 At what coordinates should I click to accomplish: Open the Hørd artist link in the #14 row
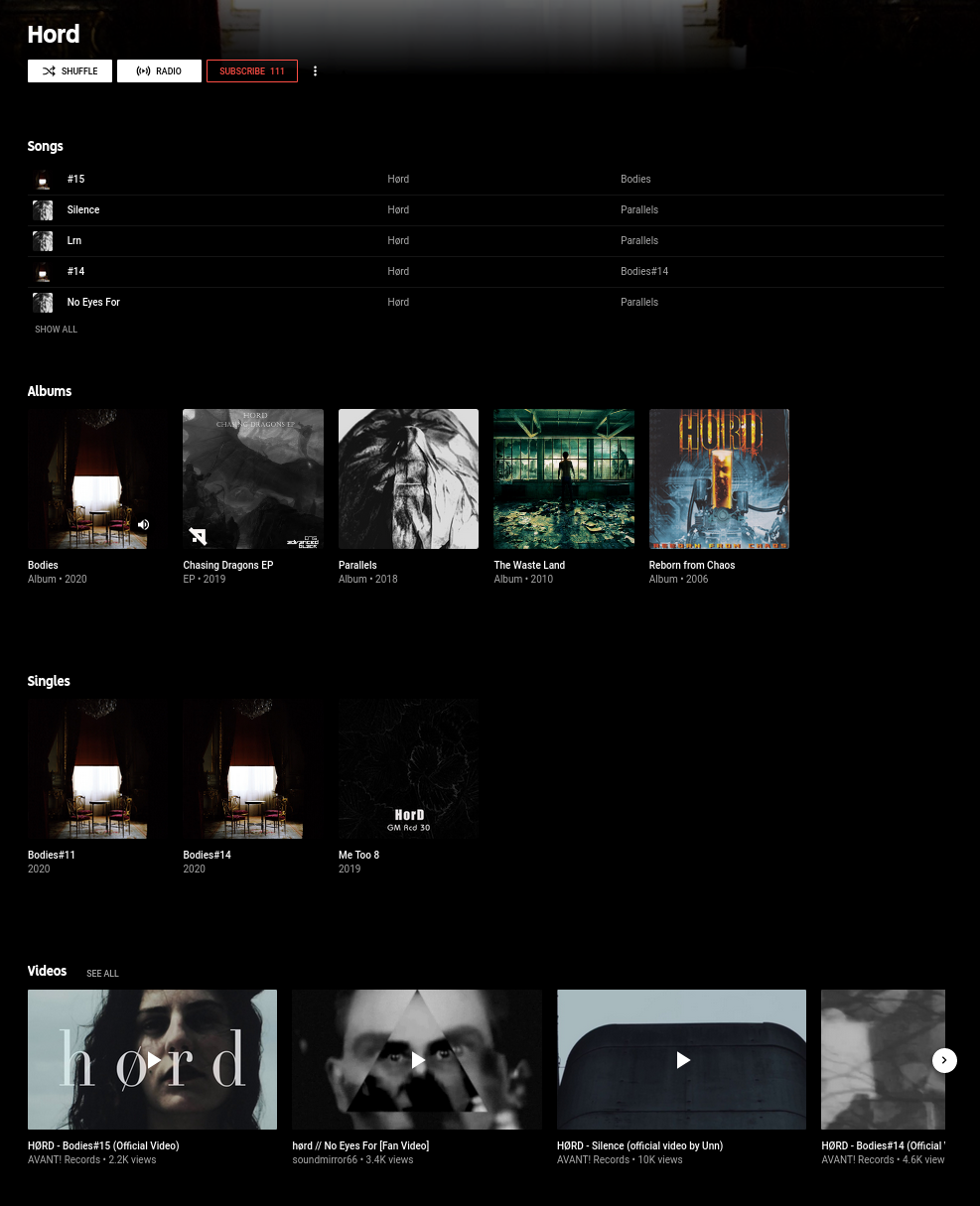pos(398,272)
